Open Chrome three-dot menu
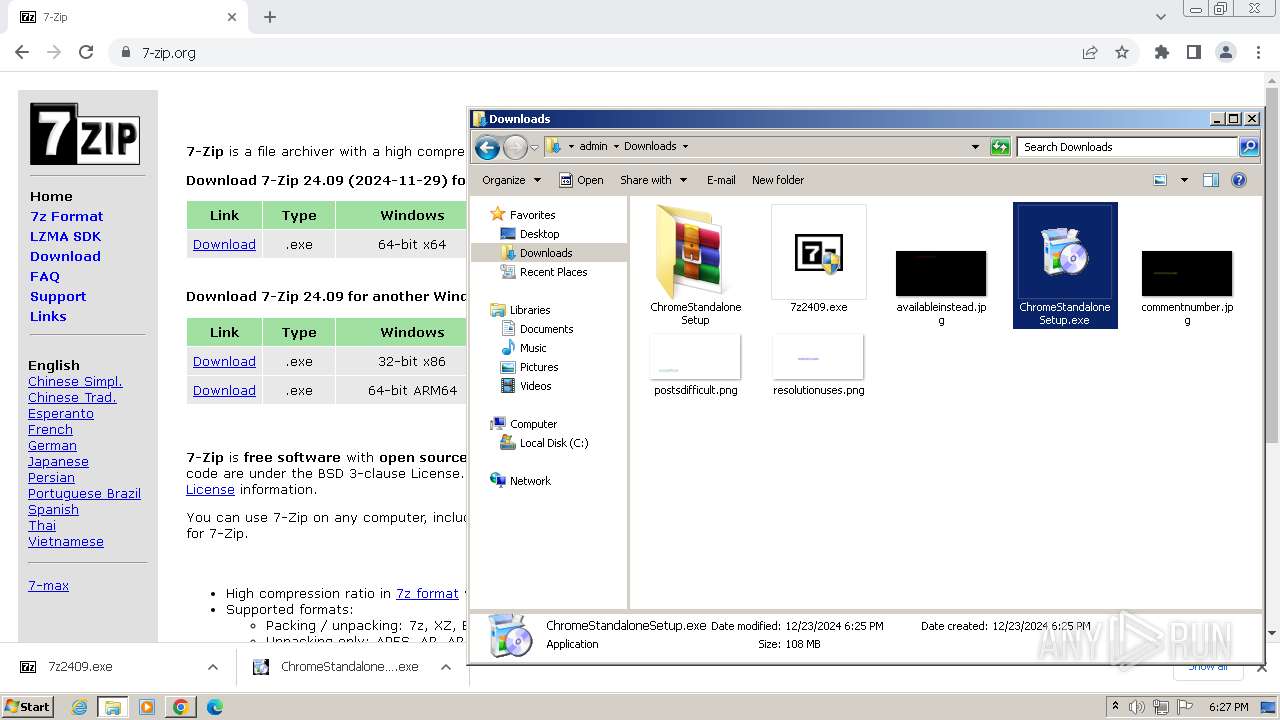 click(1258, 53)
